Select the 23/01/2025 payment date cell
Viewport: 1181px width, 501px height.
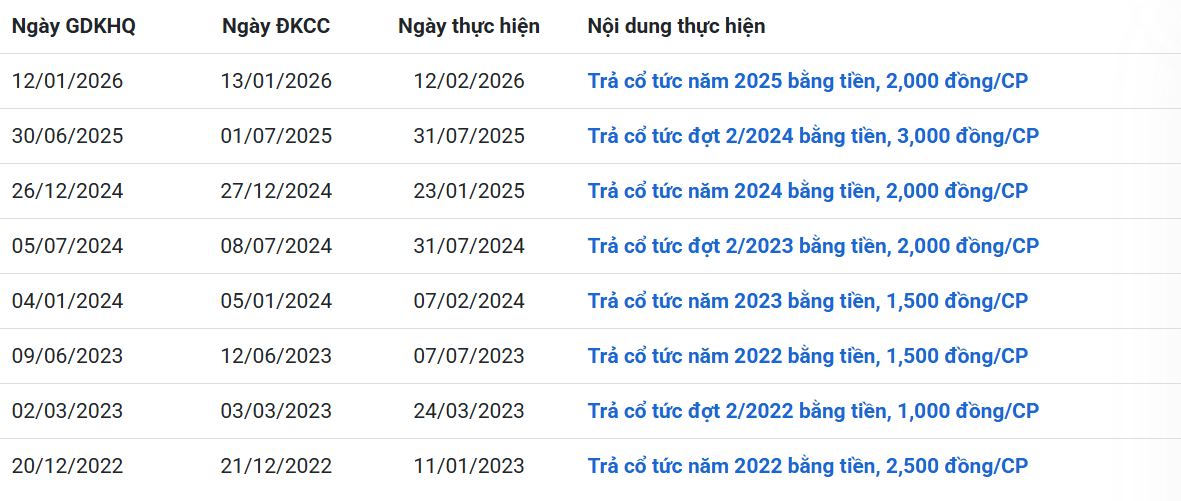[x=469, y=191]
